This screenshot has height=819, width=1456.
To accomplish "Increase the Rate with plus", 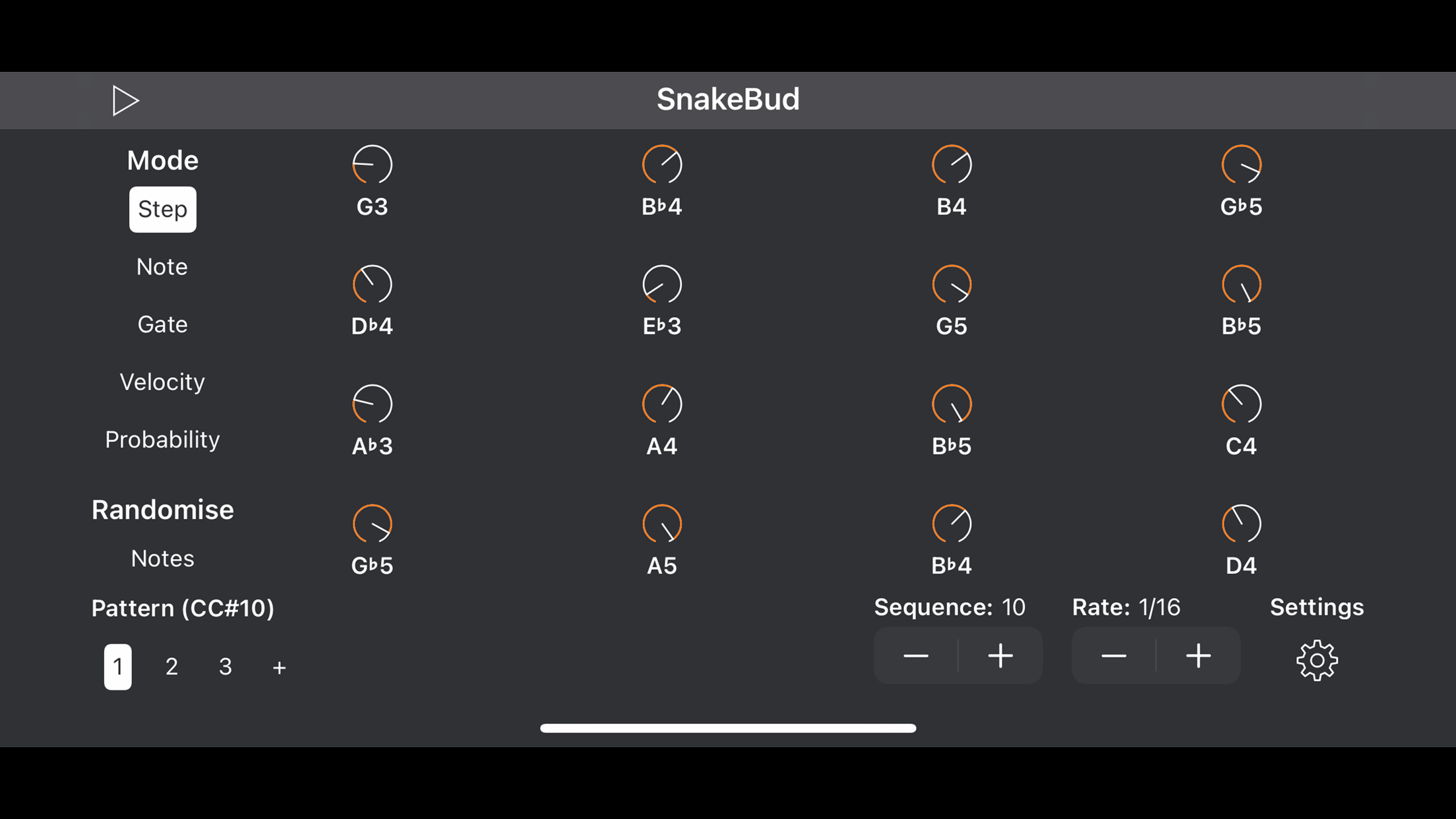I will click(x=1198, y=655).
